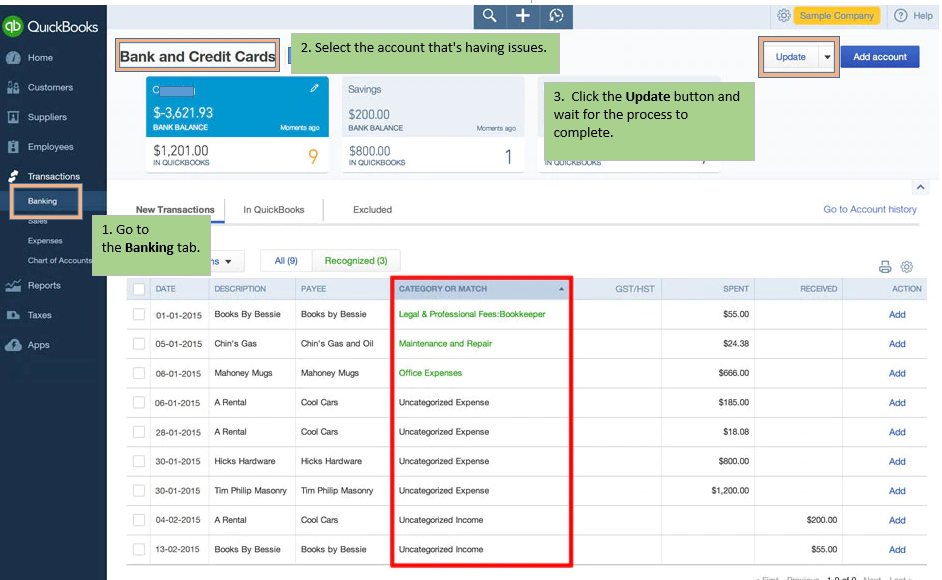Viewport: 942px width, 580px height.
Task: Click the Help question mark icon
Action: [x=900, y=16]
